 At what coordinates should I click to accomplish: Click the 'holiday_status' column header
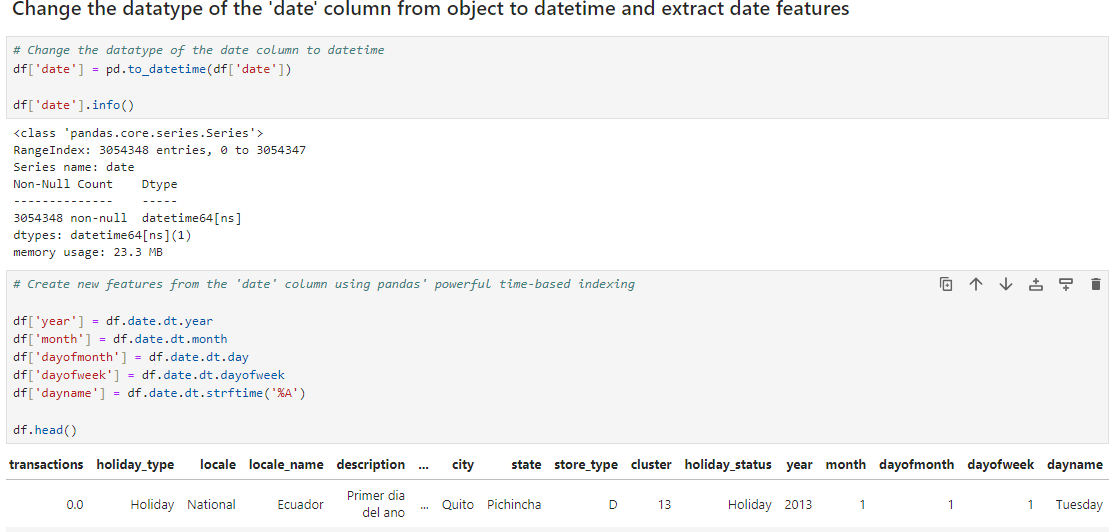(728, 464)
